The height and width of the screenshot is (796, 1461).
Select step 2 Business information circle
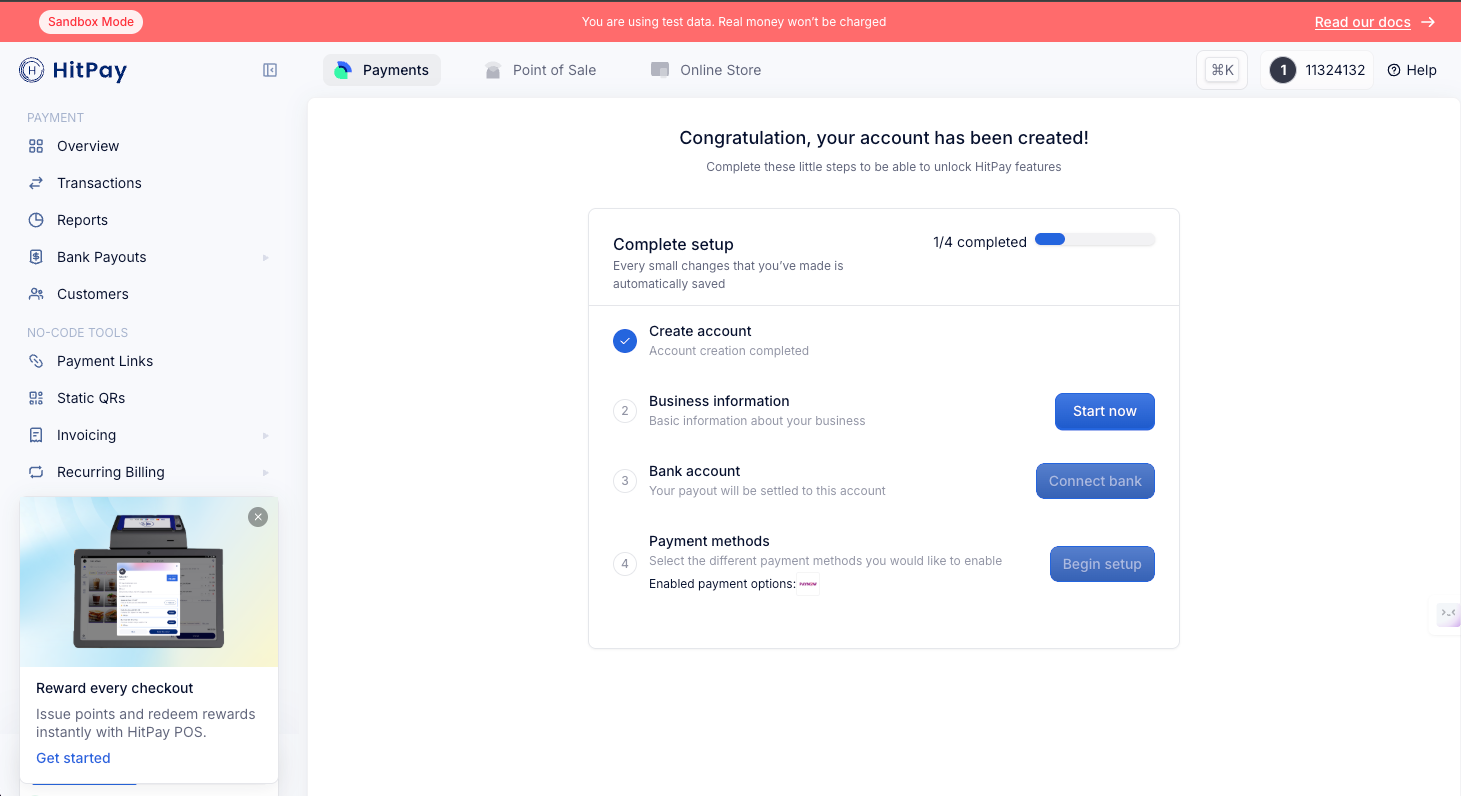pos(625,411)
